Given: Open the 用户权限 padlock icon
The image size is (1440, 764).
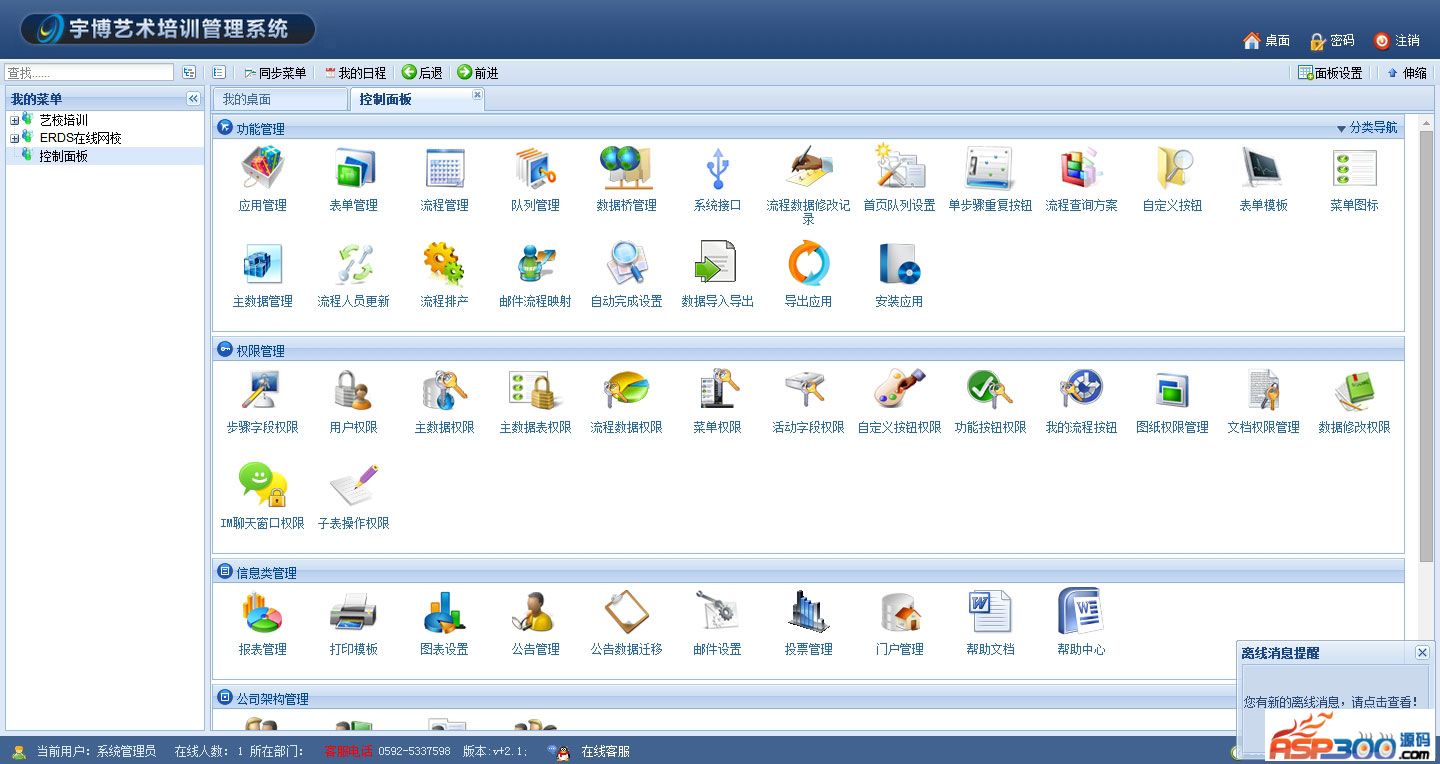Looking at the screenshot, I should [354, 390].
